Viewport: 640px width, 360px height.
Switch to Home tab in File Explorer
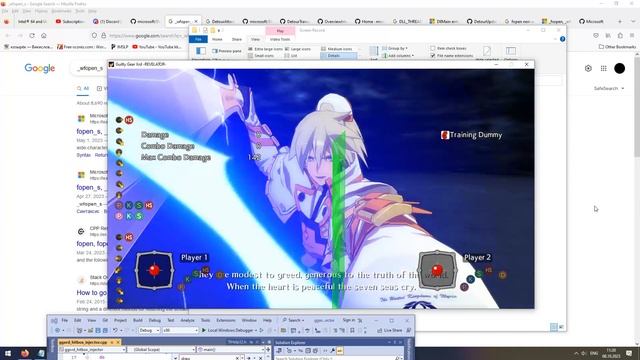coord(217,39)
